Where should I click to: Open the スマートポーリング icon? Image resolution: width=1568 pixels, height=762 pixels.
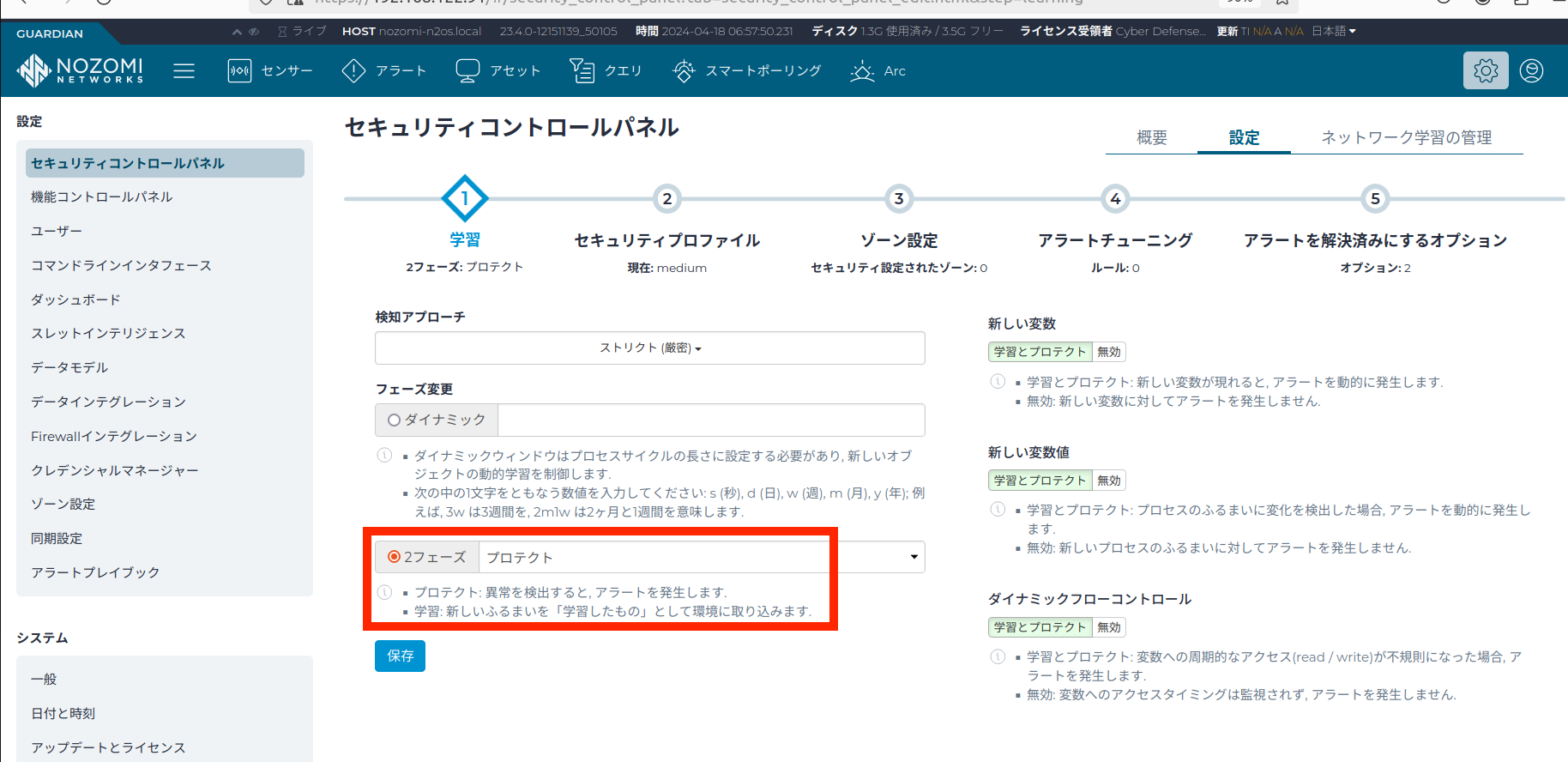pyautogui.click(x=684, y=70)
